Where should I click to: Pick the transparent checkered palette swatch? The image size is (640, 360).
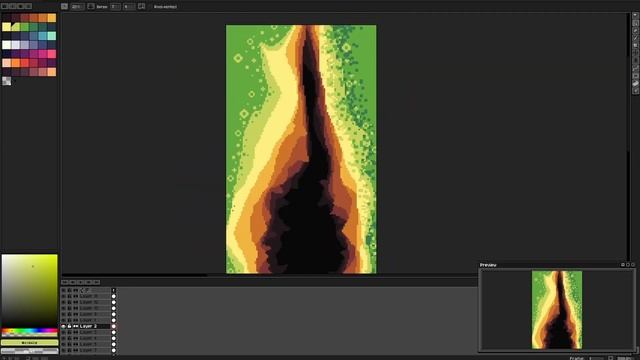(x=7, y=81)
